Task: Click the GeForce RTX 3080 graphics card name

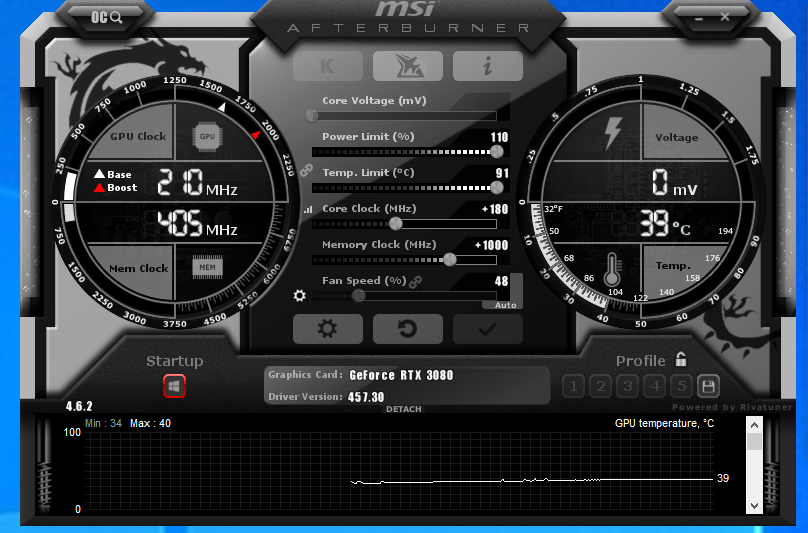Action: pyautogui.click(x=401, y=375)
